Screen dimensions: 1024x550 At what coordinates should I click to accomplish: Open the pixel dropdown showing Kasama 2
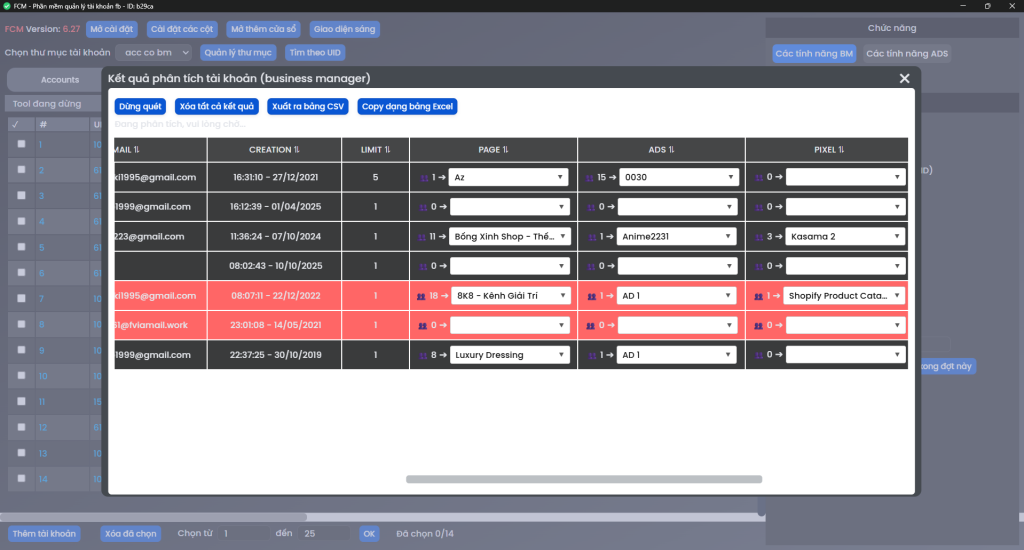(x=845, y=237)
